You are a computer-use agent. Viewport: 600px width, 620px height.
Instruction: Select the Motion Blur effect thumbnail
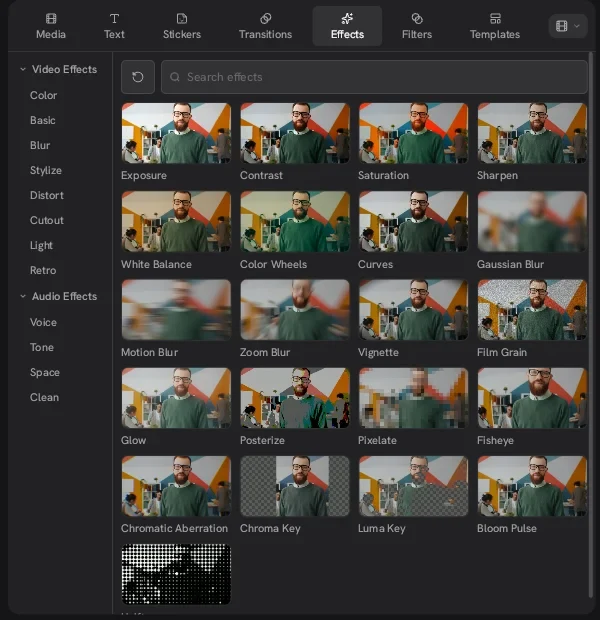pyautogui.click(x=176, y=310)
